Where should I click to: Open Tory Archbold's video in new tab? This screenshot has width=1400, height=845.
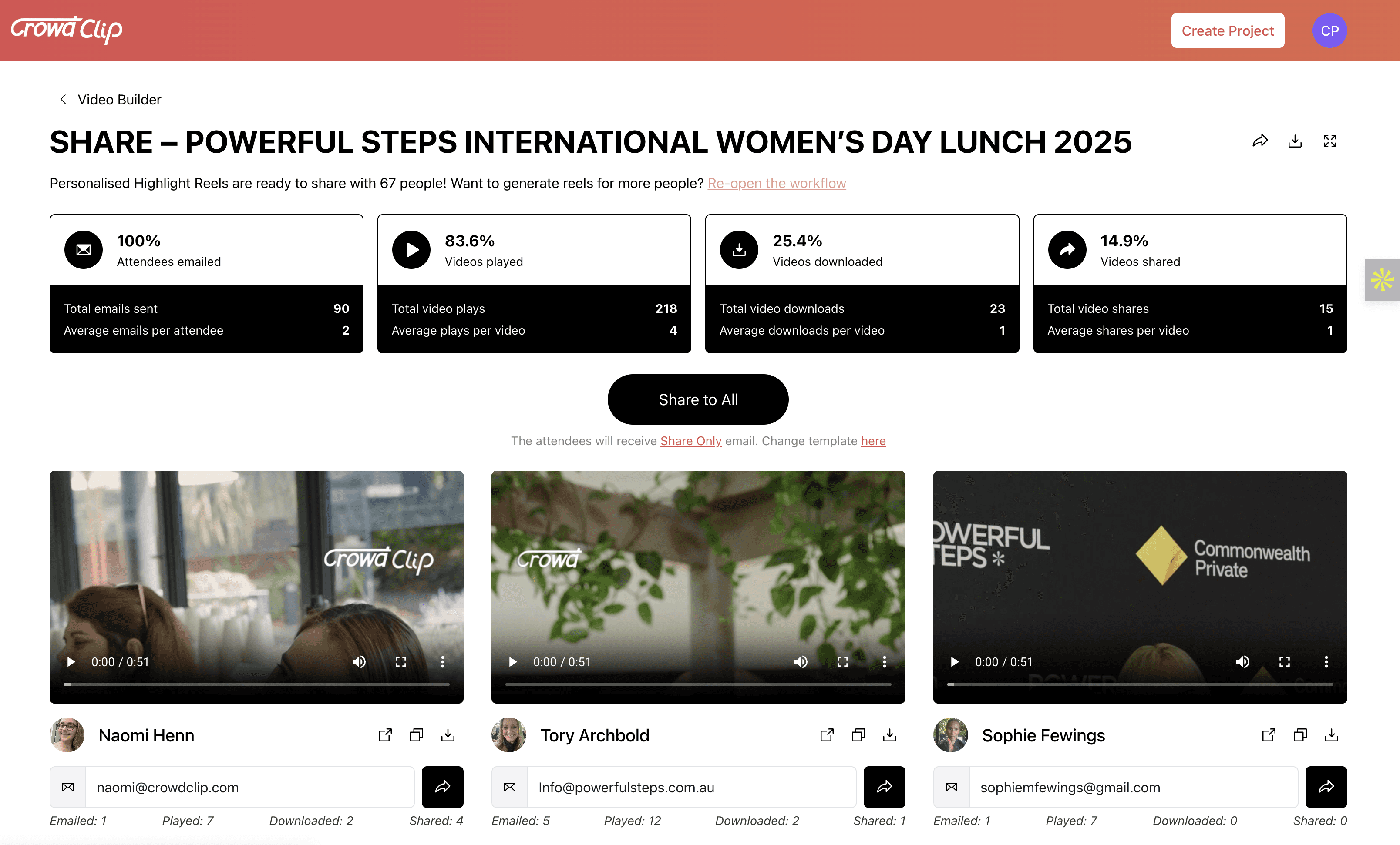[827, 735]
